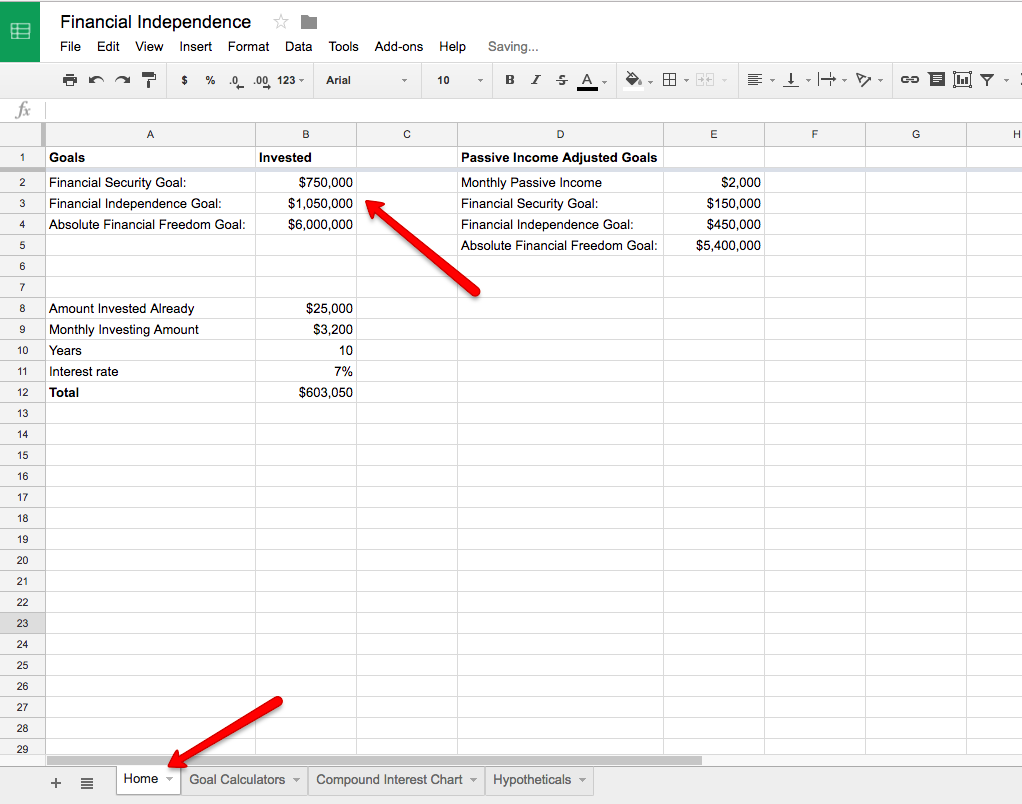Image resolution: width=1022 pixels, height=804 pixels.
Task: Insert a link using toolbar icon
Action: [909, 80]
